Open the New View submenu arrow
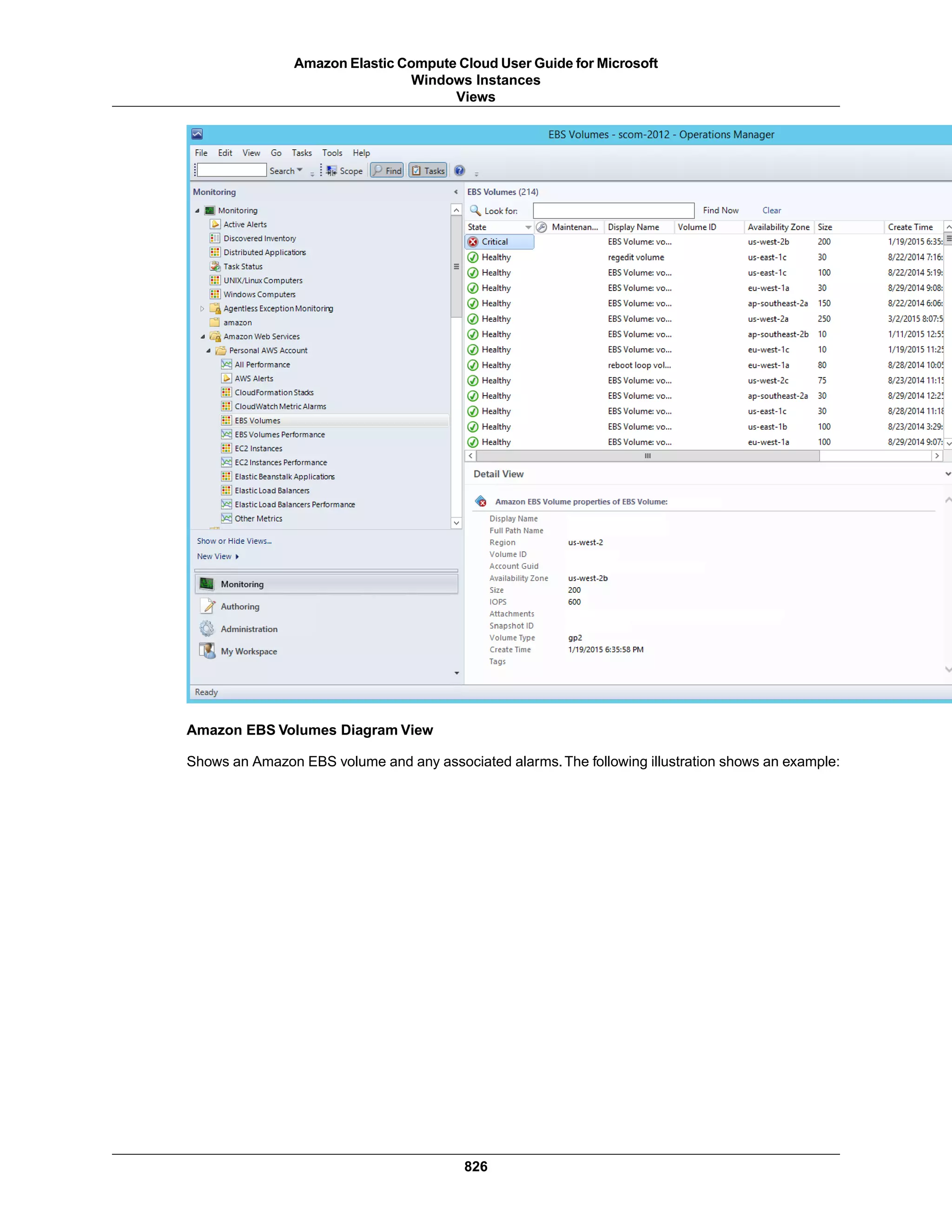Image resolution: width=952 pixels, height=1232 pixels. coord(237,557)
